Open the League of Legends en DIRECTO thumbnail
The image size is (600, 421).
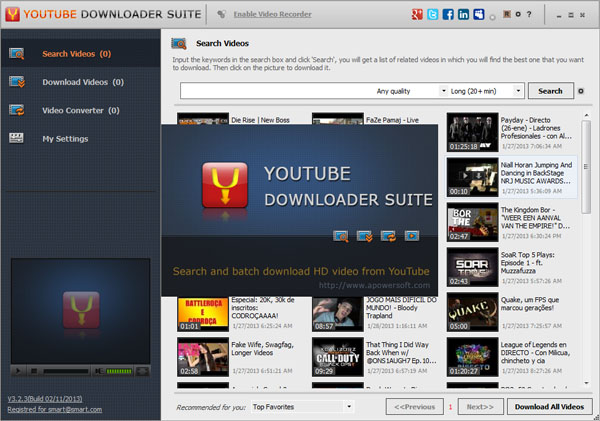pyautogui.click(x=473, y=357)
